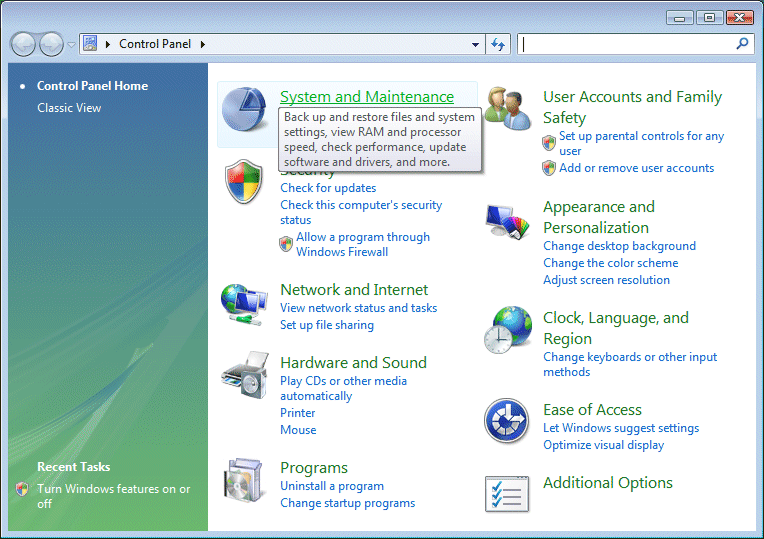This screenshot has width=764, height=539.
Task: Click the Additional Options checklist icon
Action: [508, 493]
